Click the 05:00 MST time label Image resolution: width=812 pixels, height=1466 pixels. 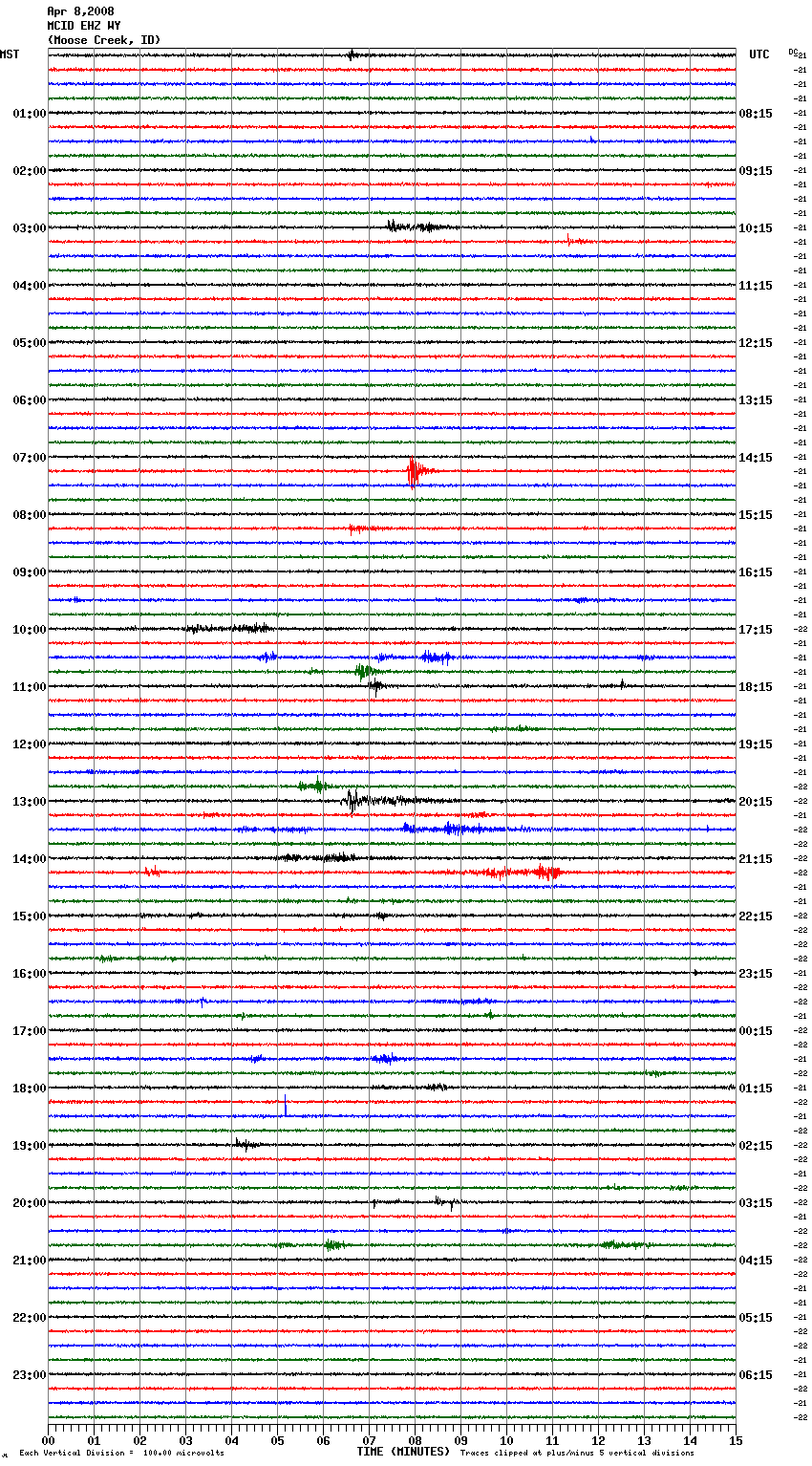[x=30, y=343]
